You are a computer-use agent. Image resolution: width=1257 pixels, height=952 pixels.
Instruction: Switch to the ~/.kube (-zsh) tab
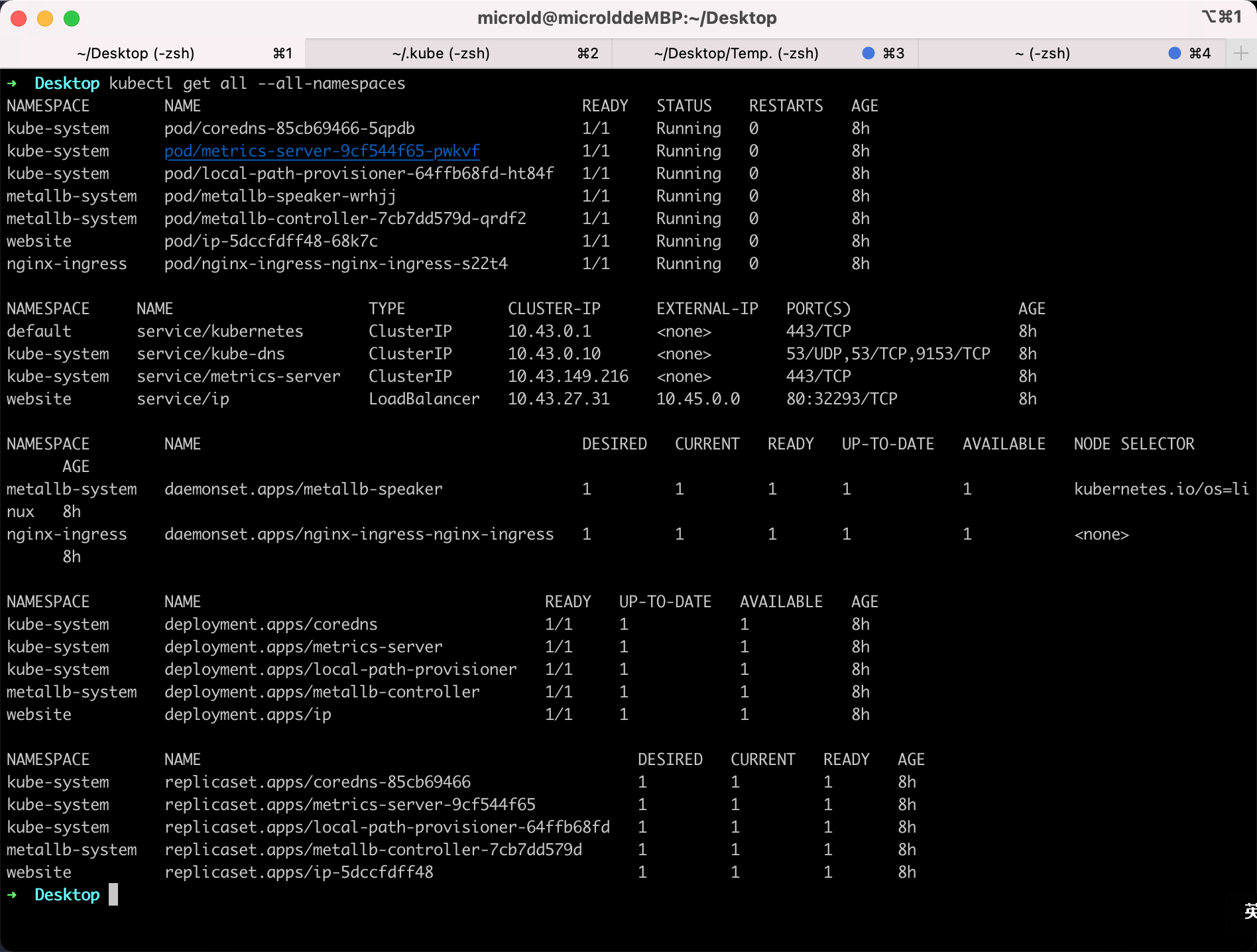(x=458, y=53)
